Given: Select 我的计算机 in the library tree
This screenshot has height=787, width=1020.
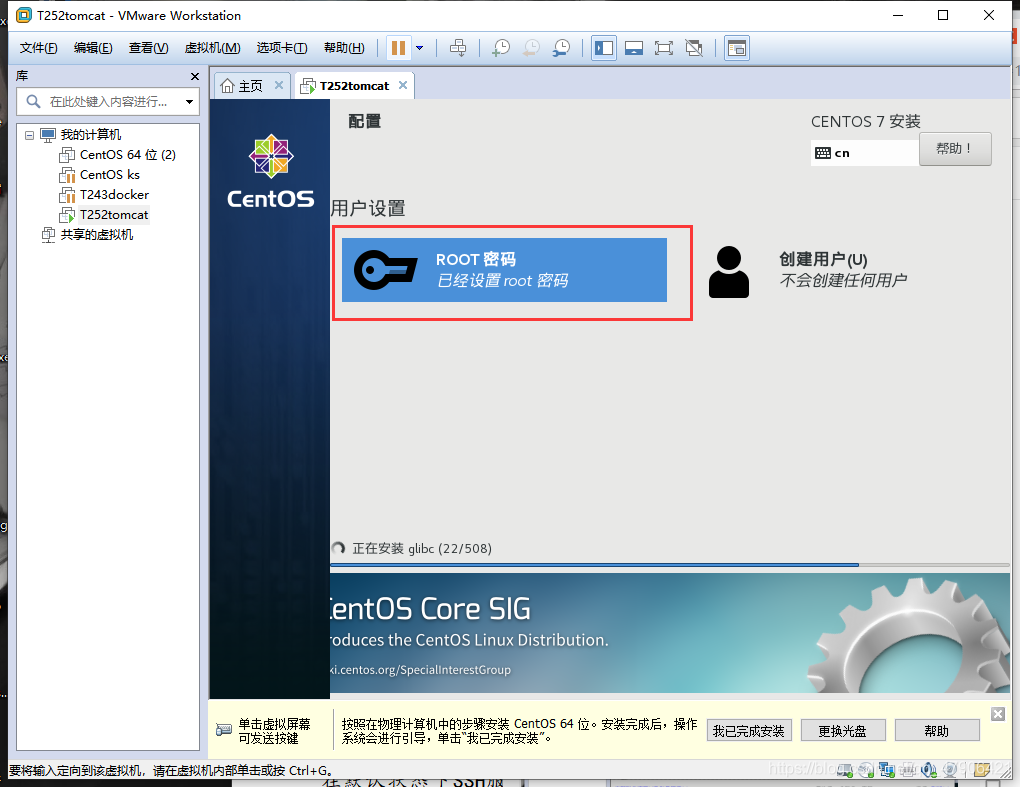Looking at the screenshot, I should point(90,135).
